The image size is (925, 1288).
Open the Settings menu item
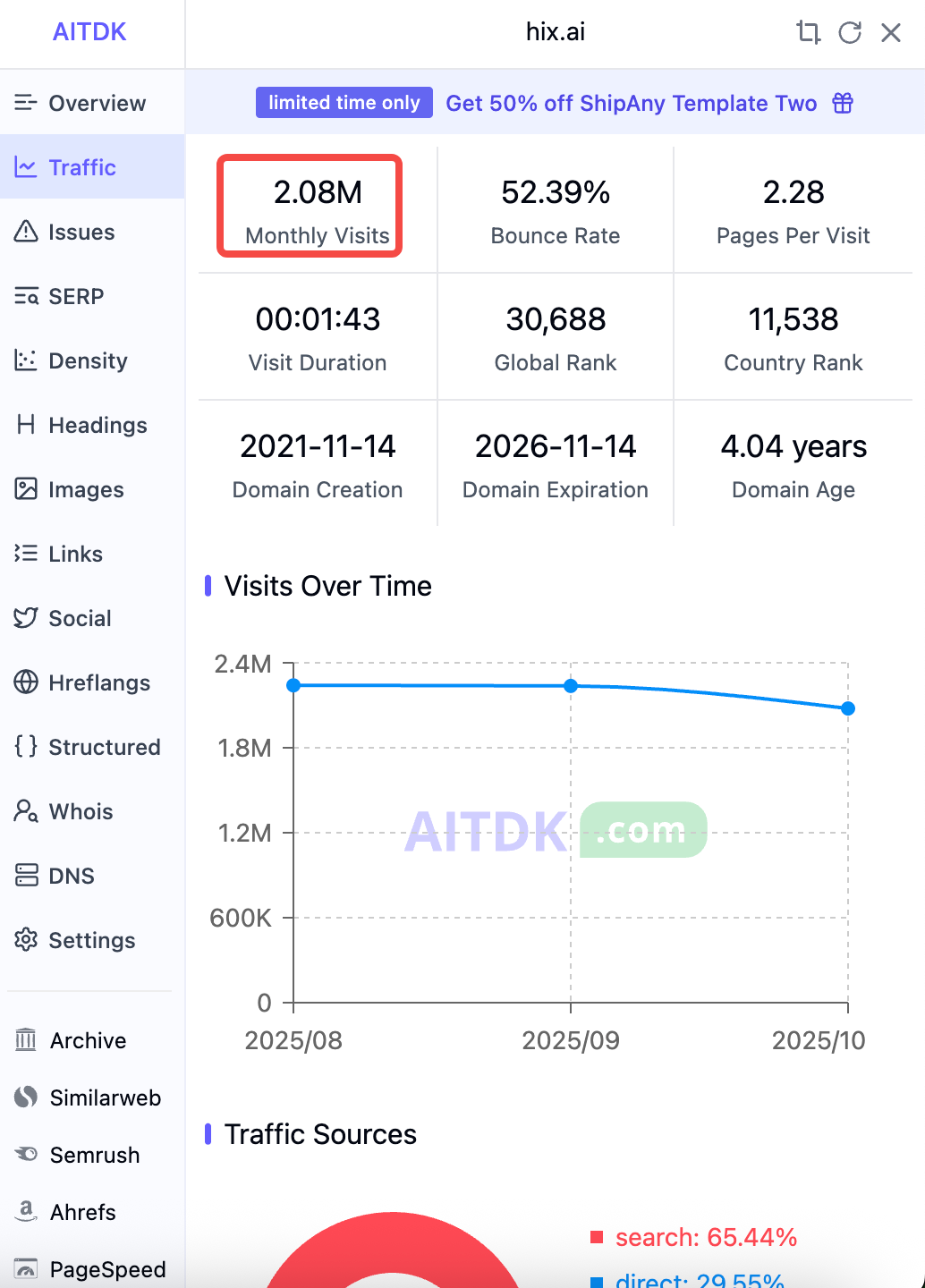click(x=92, y=940)
